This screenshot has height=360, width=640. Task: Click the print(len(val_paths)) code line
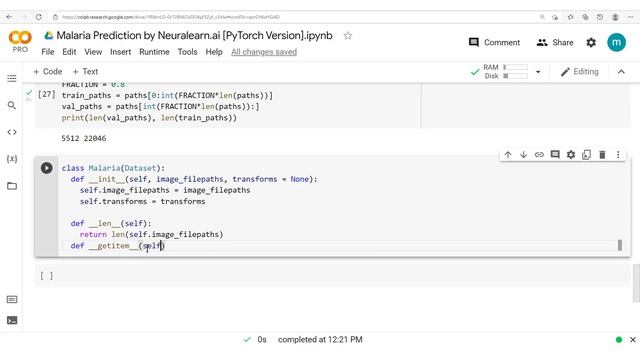click(x=149, y=118)
